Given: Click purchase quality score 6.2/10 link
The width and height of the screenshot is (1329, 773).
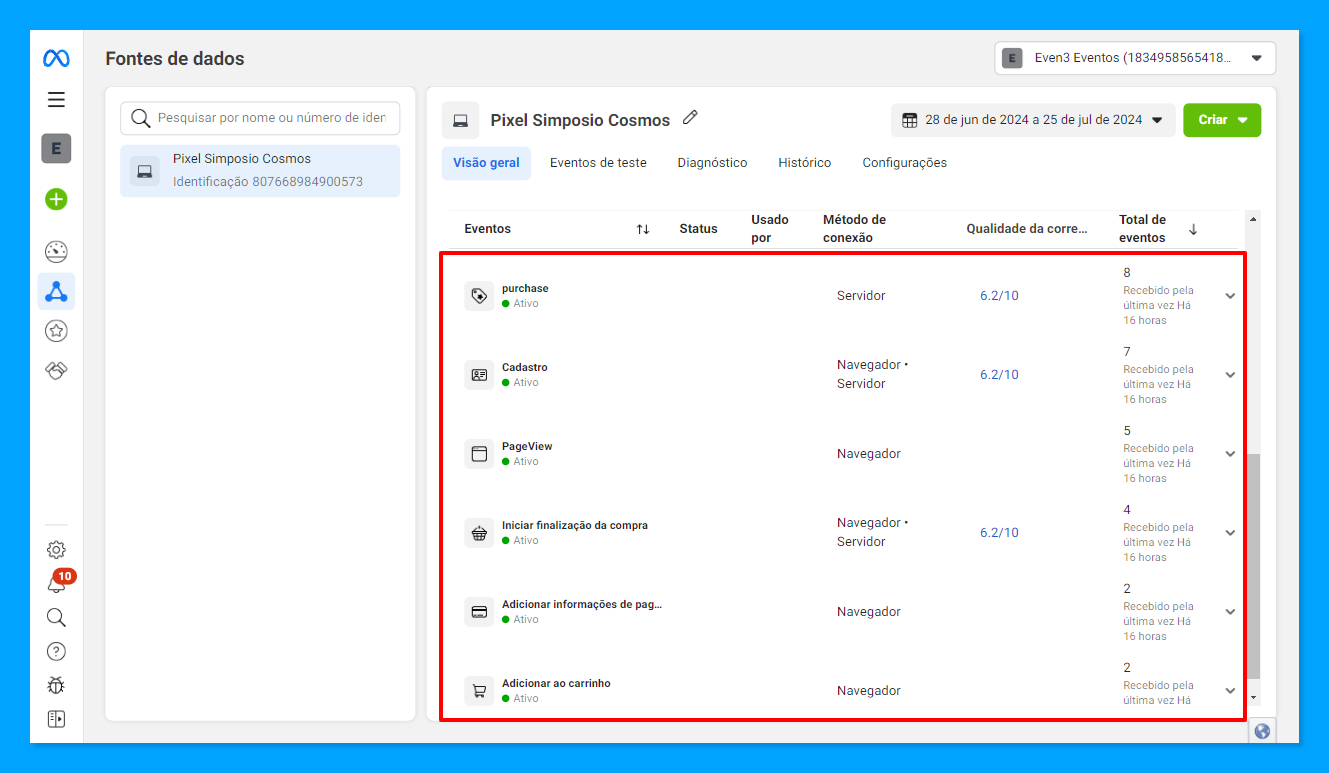Looking at the screenshot, I should point(999,296).
